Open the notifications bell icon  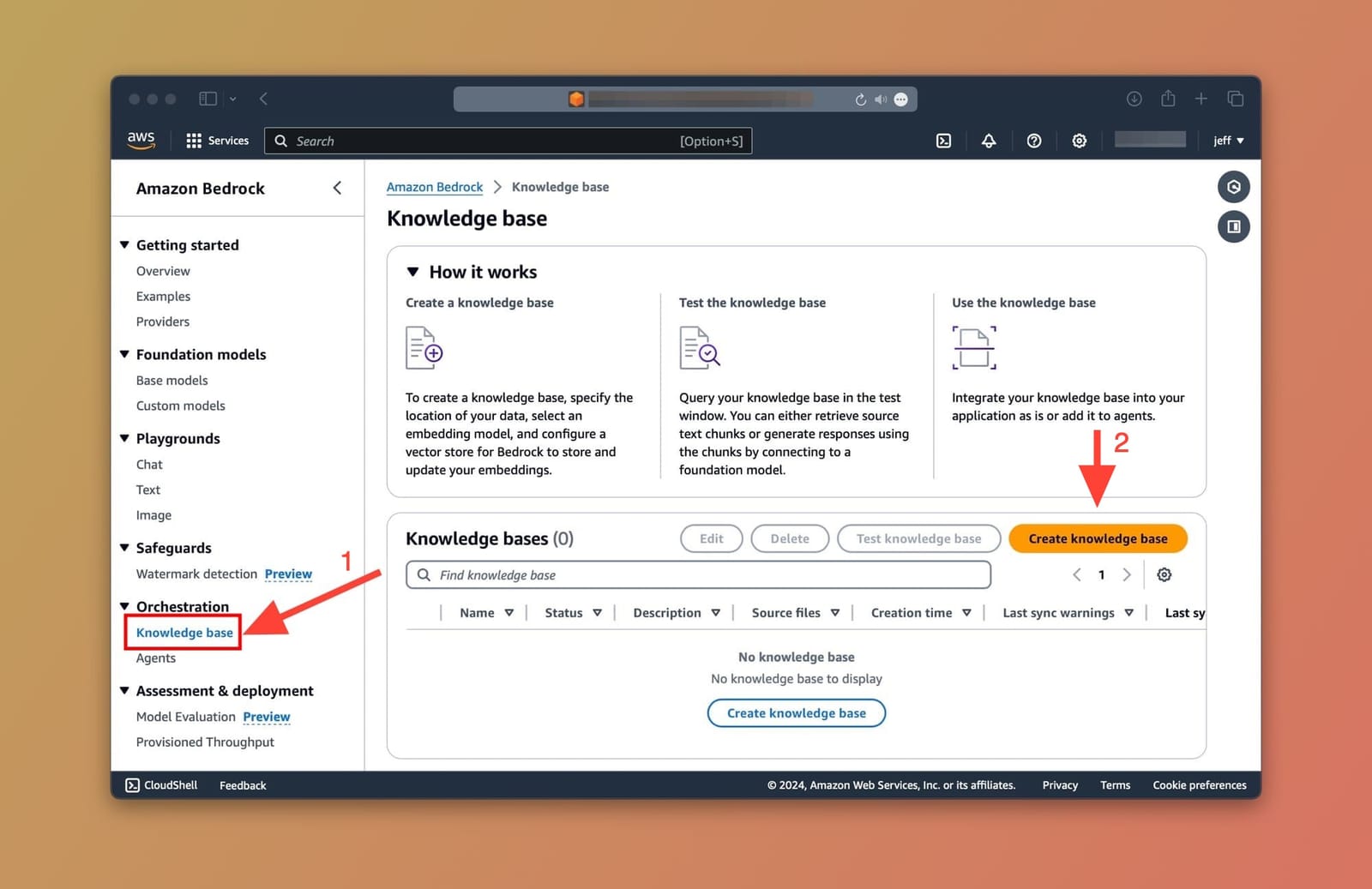[989, 141]
